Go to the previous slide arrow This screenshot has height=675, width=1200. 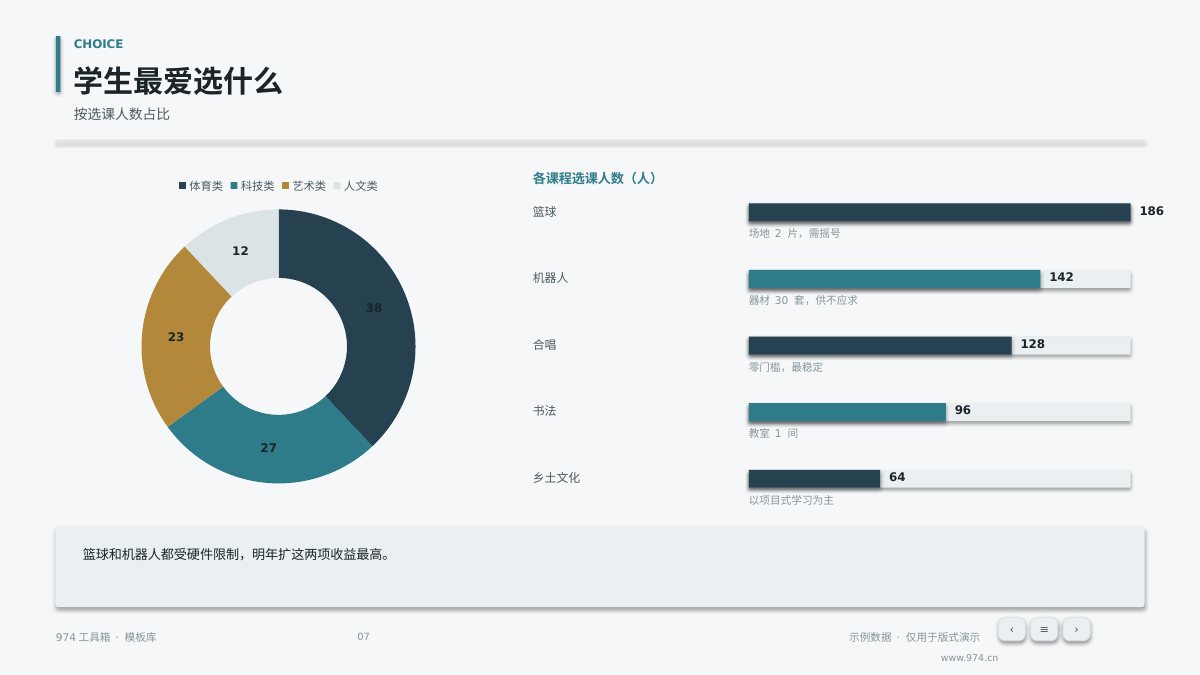(1011, 629)
